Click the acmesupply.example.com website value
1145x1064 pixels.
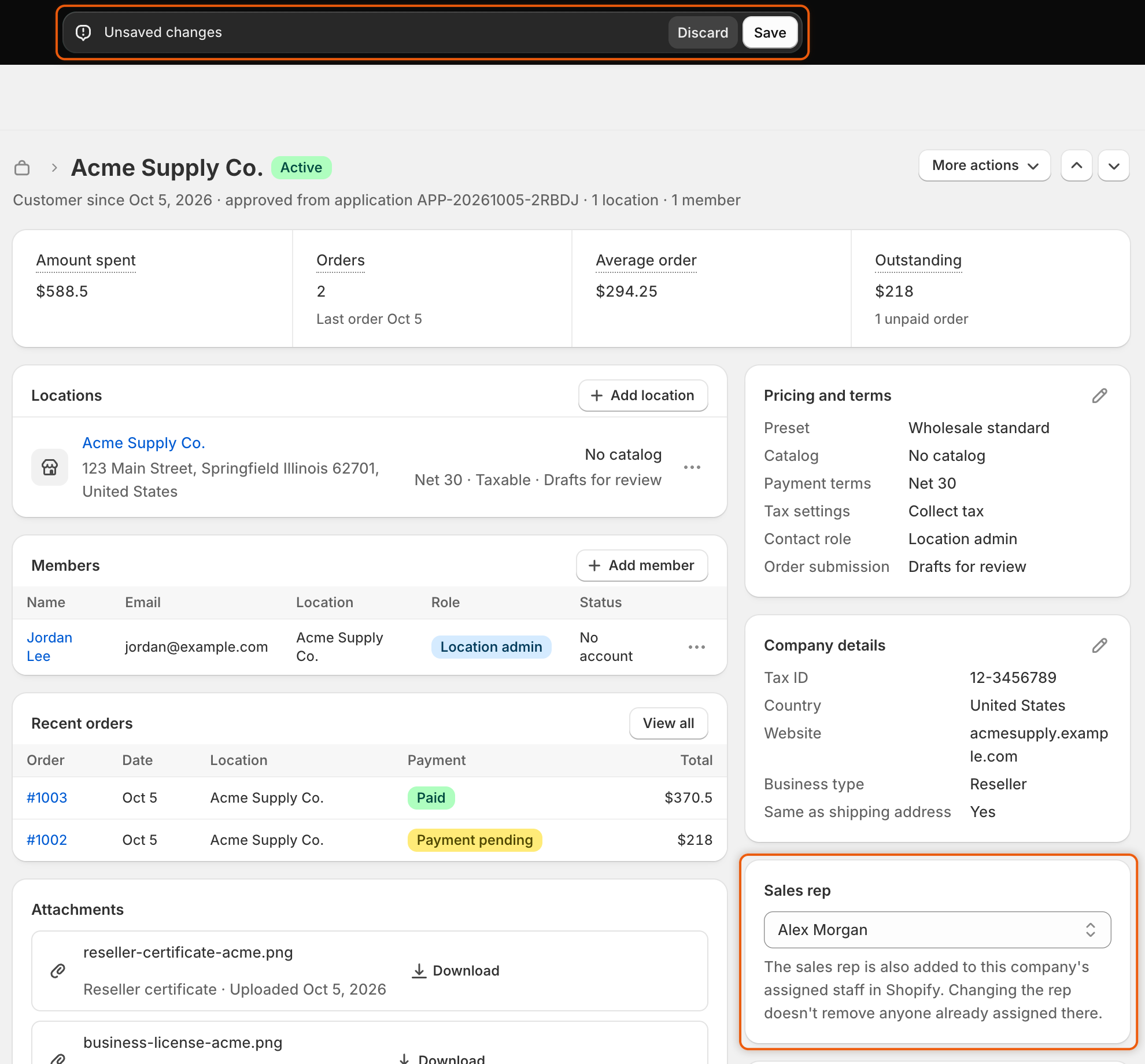click(x=1039, y=745)
